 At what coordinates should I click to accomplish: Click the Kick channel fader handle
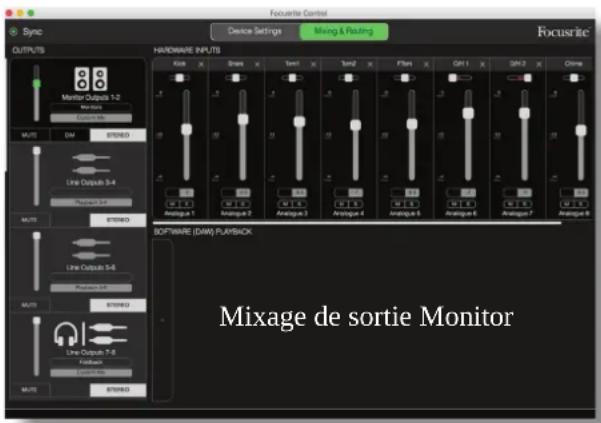(187, 129)
